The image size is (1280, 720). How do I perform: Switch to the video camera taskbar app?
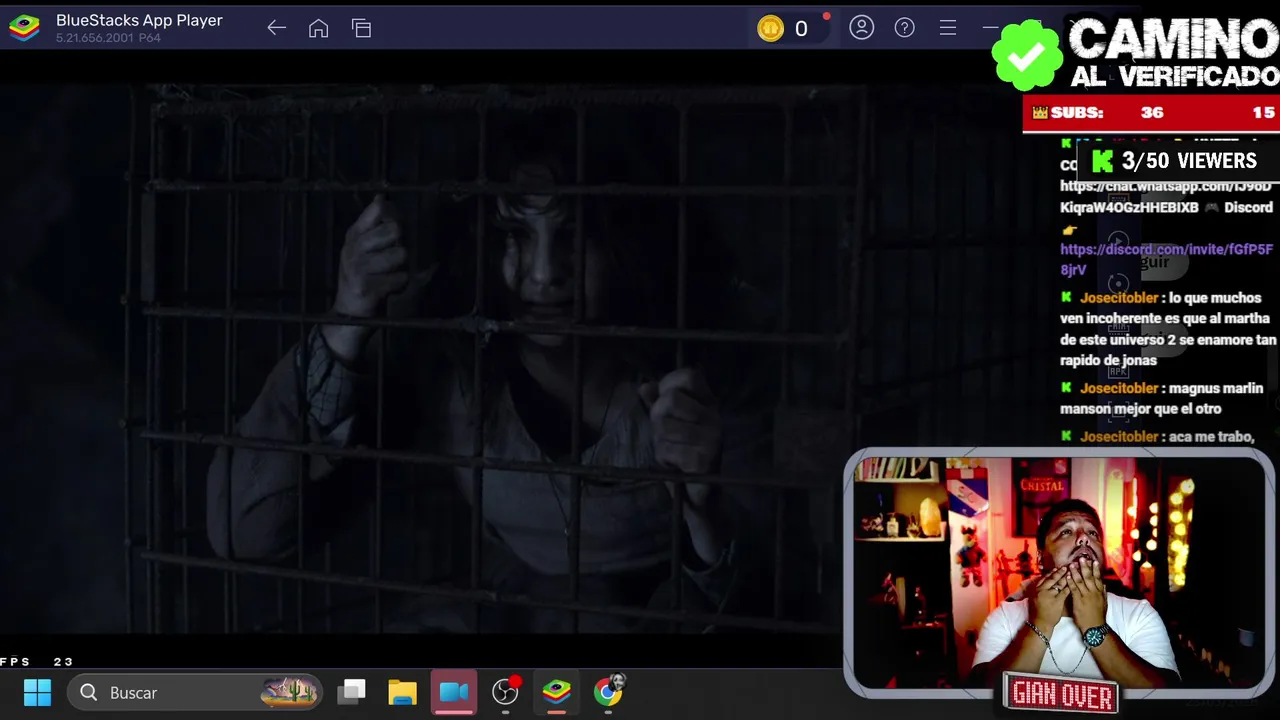tap(454, 692)
